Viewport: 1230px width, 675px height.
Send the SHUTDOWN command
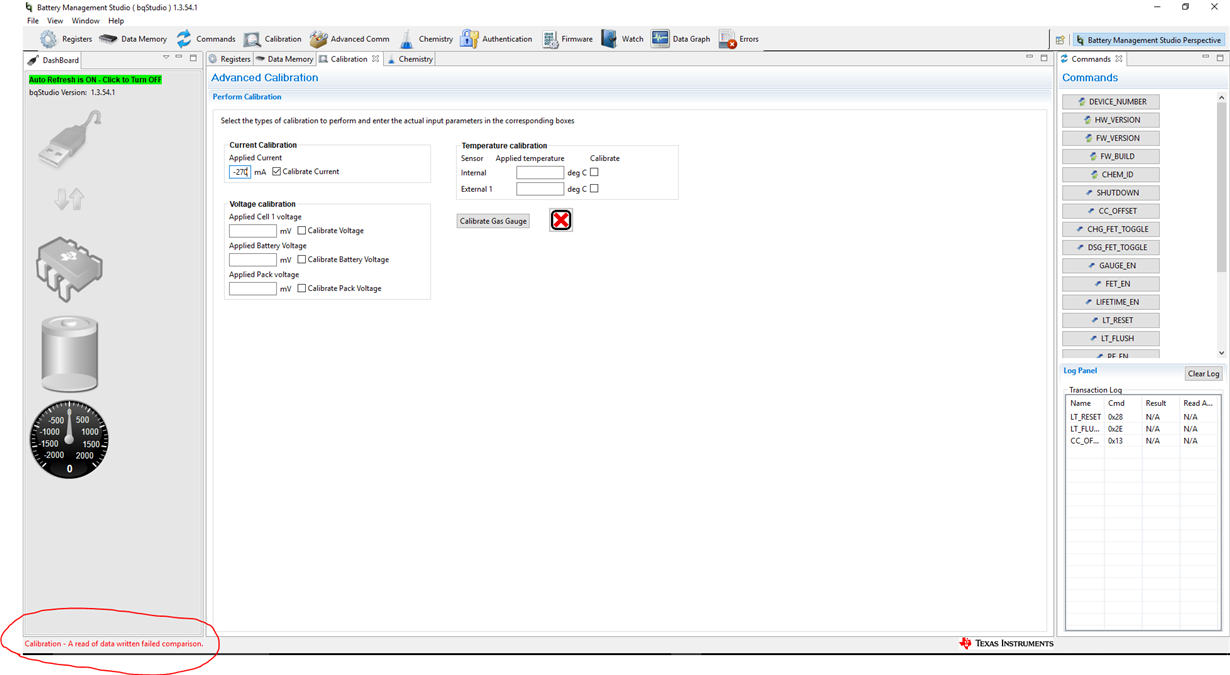(x=1111, y=193)
